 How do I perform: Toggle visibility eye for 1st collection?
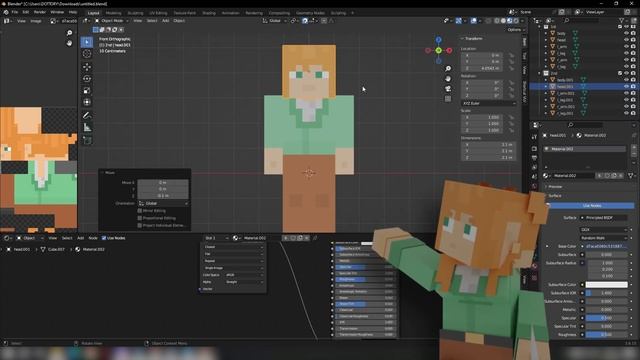(x=626, y=27)
